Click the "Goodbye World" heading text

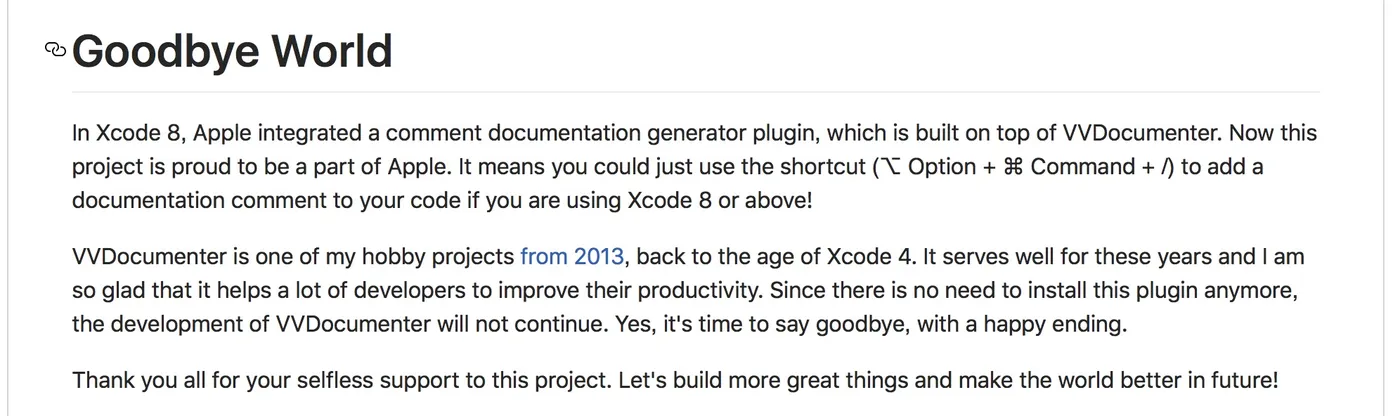(232, 51)
